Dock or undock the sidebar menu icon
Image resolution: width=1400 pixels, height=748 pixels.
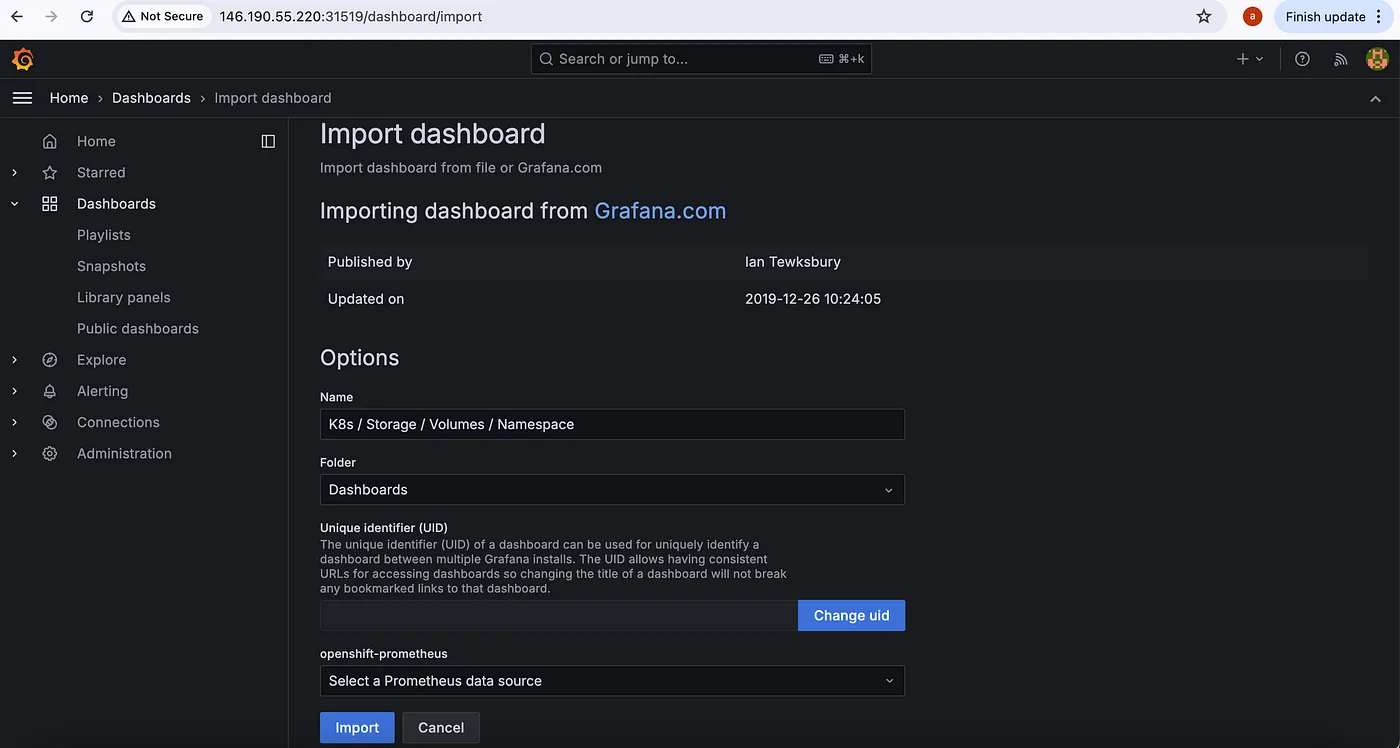point(268,141)
